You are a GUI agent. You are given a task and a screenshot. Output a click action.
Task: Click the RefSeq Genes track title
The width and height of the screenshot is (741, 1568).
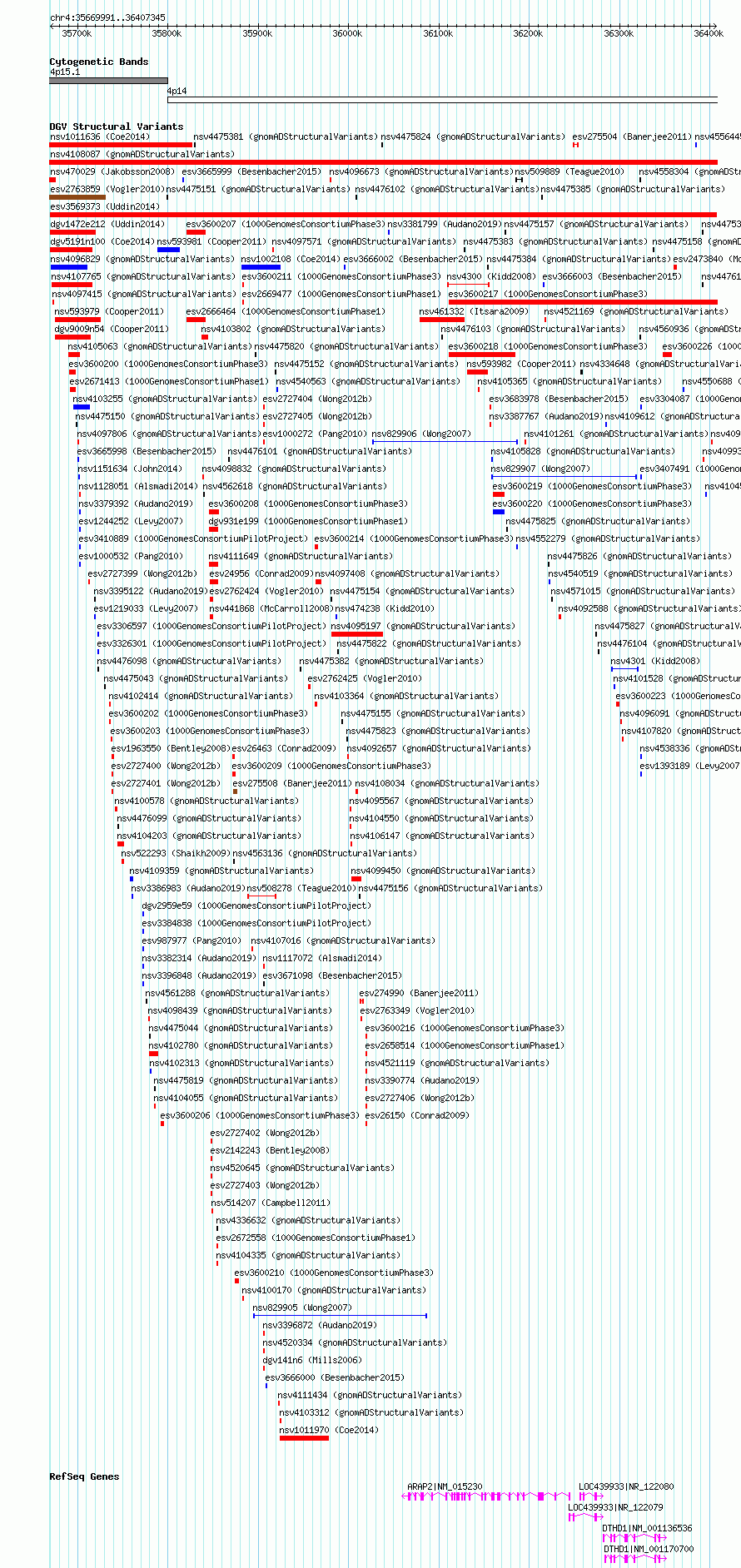point(84,1476)
